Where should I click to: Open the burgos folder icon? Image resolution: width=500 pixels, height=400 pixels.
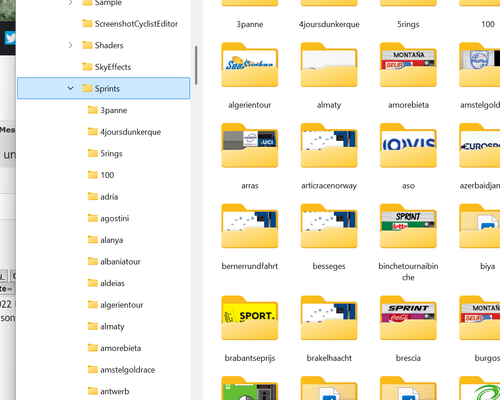[480, 318]
